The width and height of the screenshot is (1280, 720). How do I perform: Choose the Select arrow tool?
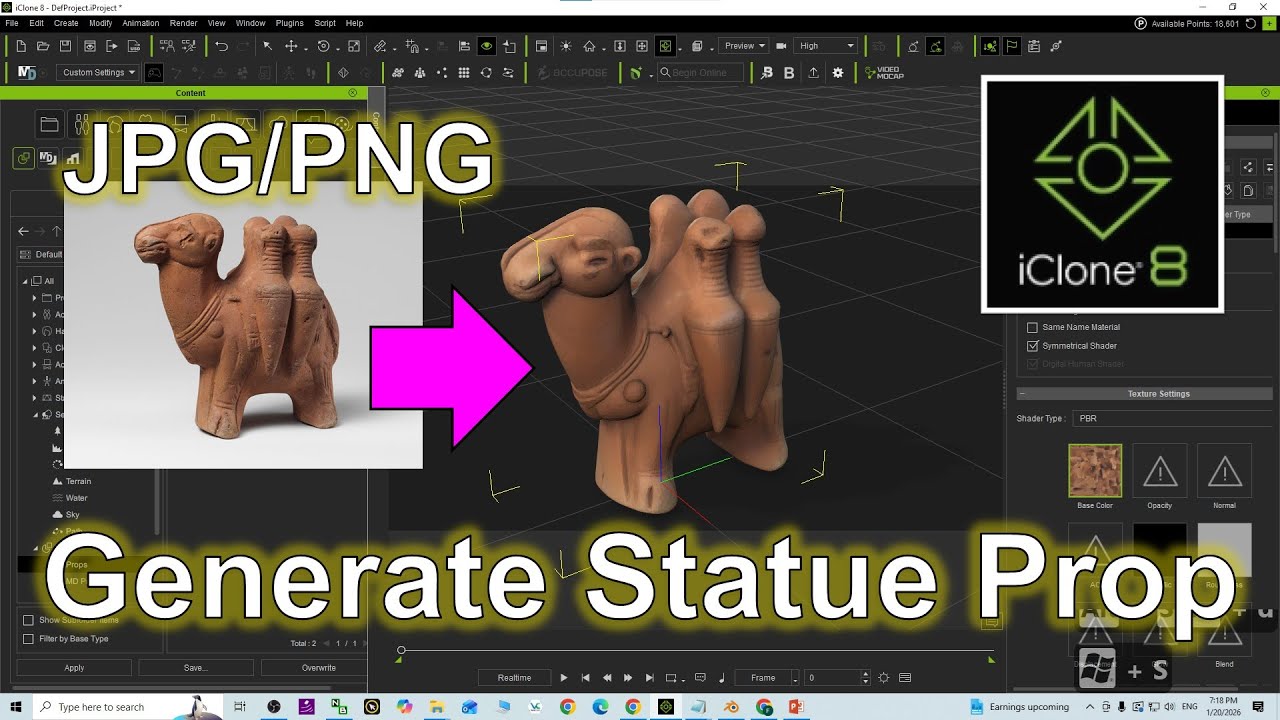pyautogui.click(x=267, y=46)
